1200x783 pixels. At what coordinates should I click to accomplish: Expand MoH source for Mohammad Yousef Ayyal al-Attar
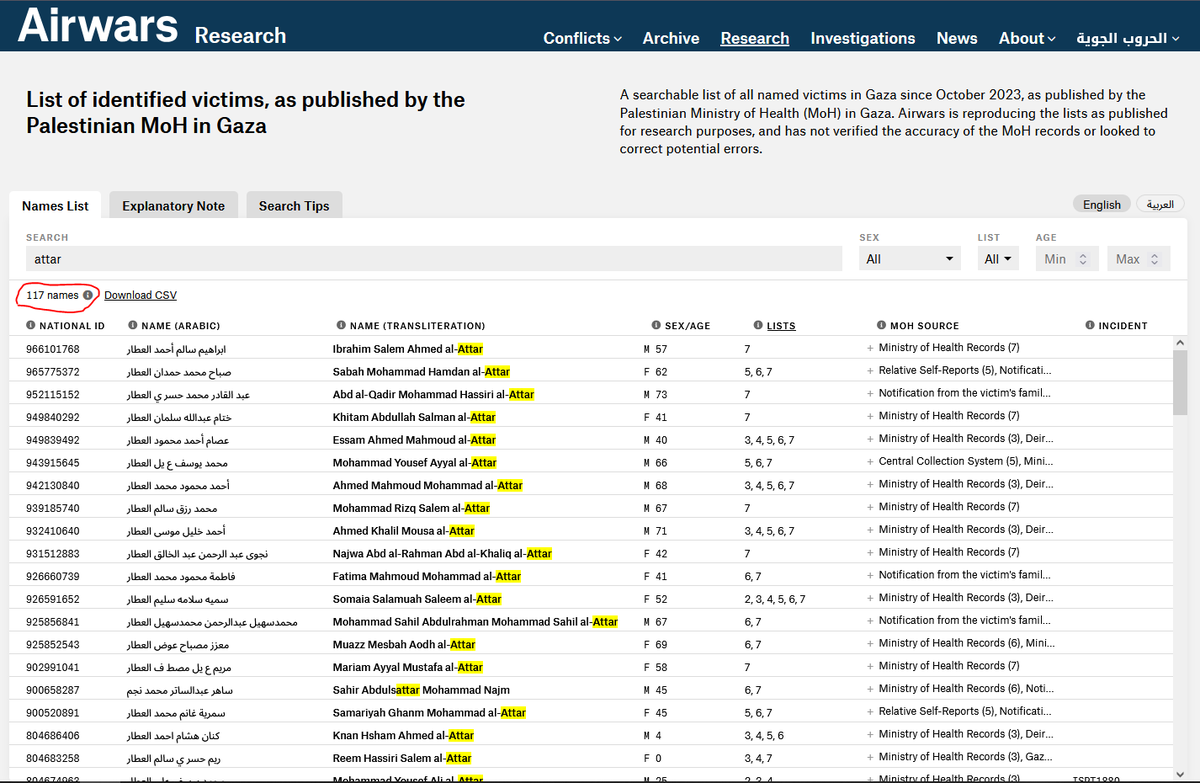[x=870, y=462]
